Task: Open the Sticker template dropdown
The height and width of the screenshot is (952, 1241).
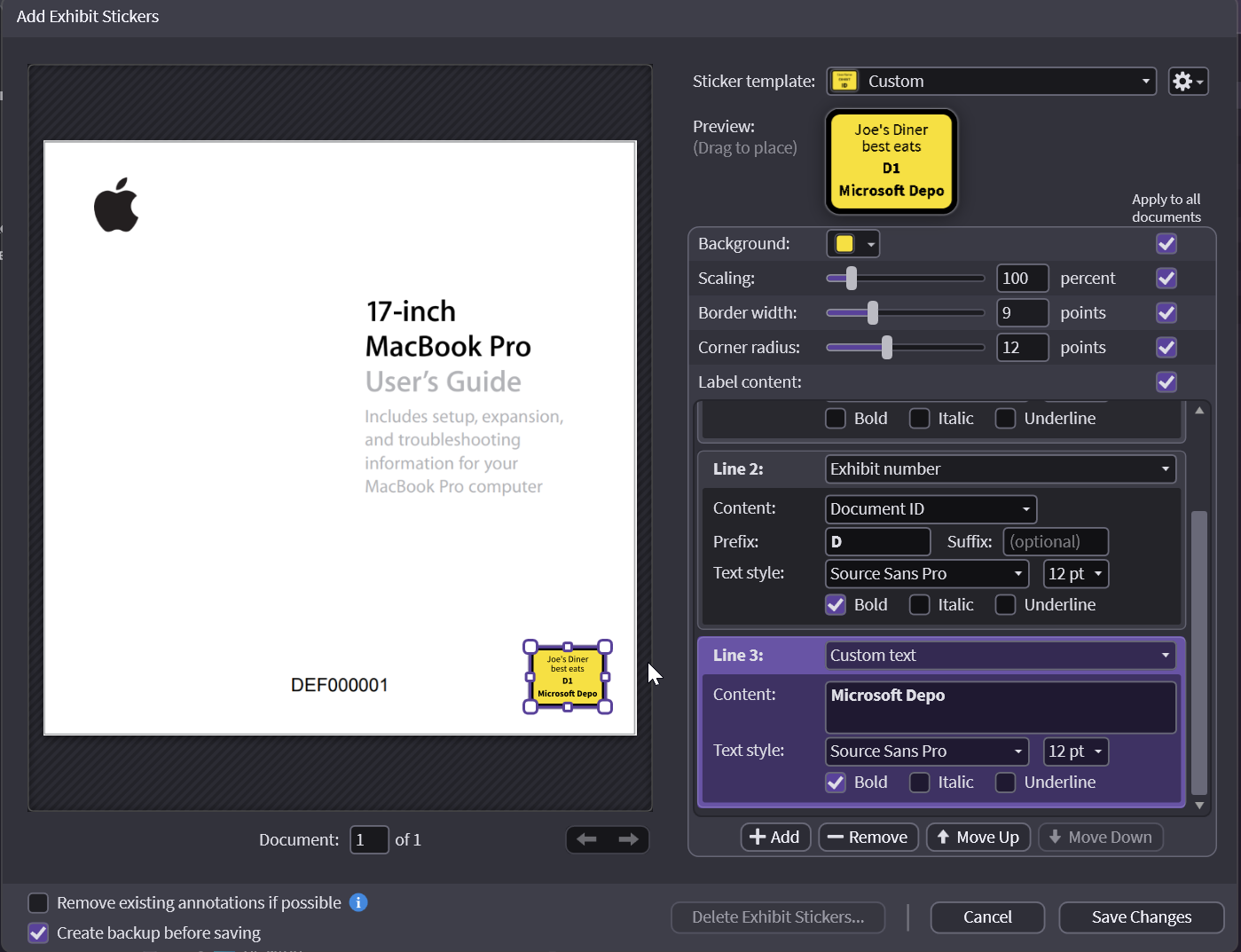Action: pos(991,82)
